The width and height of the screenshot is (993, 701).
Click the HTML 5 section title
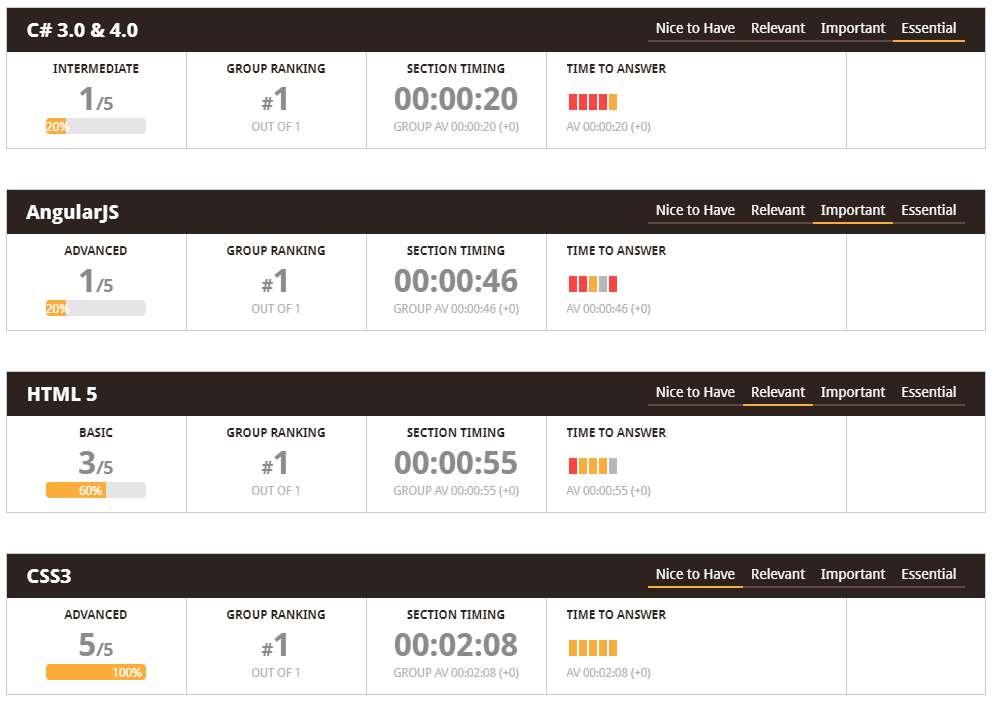coord(62,394)
